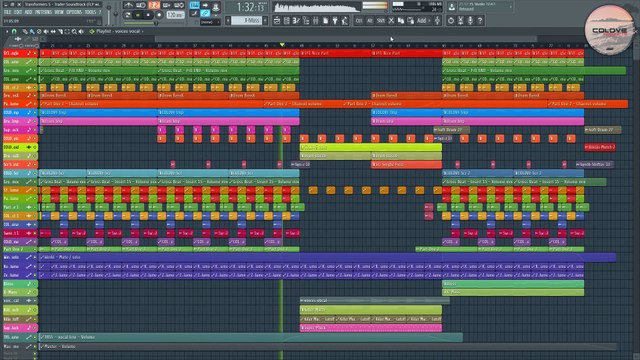Click the Alt modifier button in toolbar

[x=369, y=20]
